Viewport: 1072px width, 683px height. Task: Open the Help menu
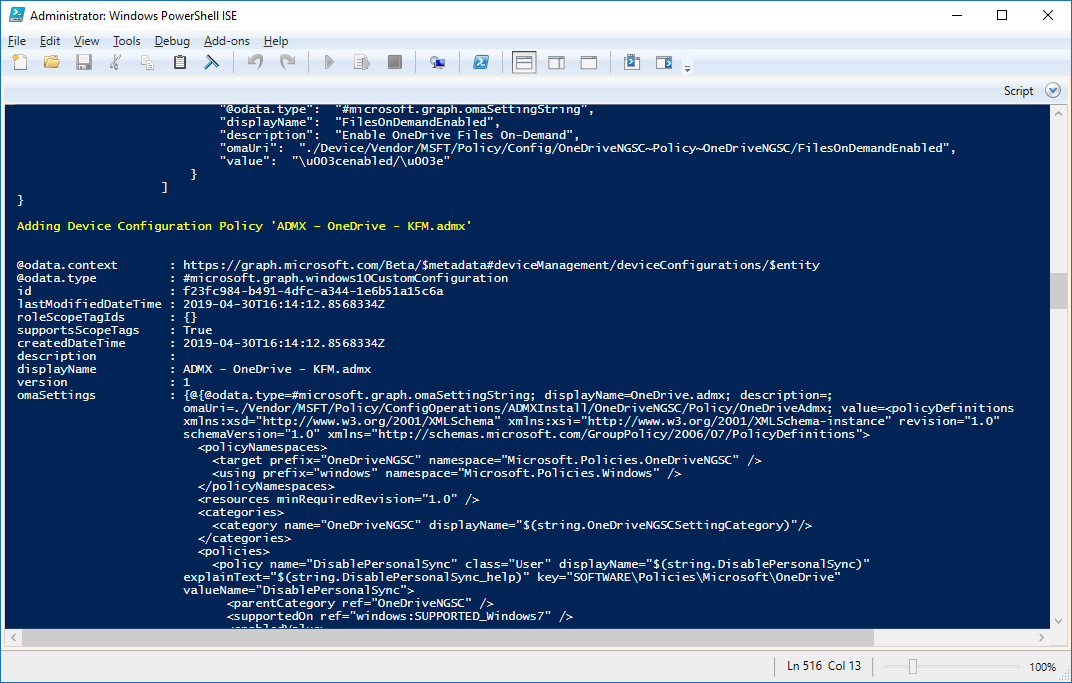click(276, 41)
